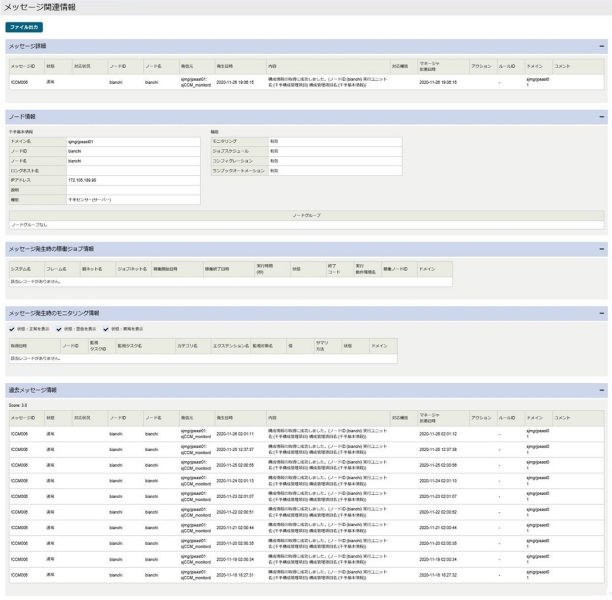
Task: Click the ロングホスト名 empty field
Action: pyautogui.click(x=133, y=171)
